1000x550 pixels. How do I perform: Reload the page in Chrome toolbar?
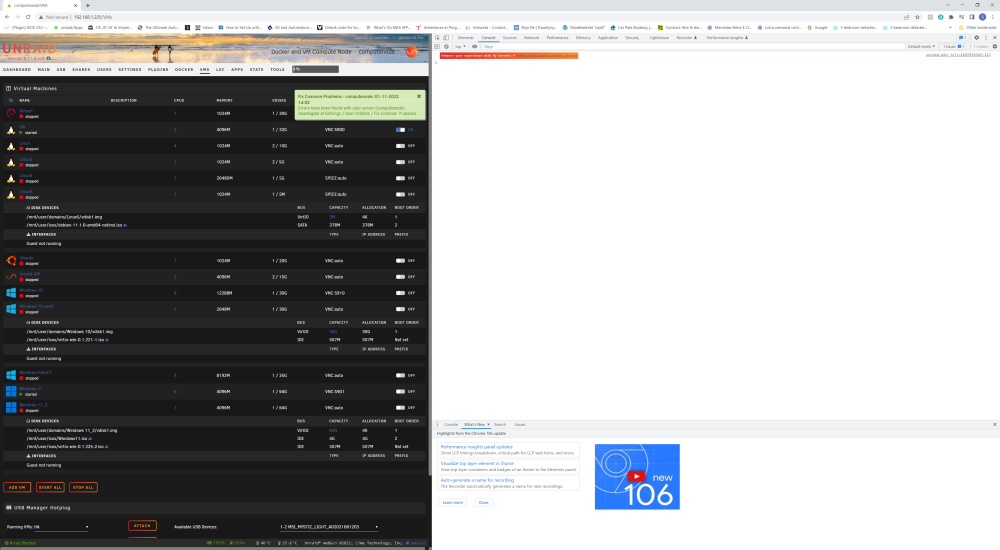click(28, 17)
